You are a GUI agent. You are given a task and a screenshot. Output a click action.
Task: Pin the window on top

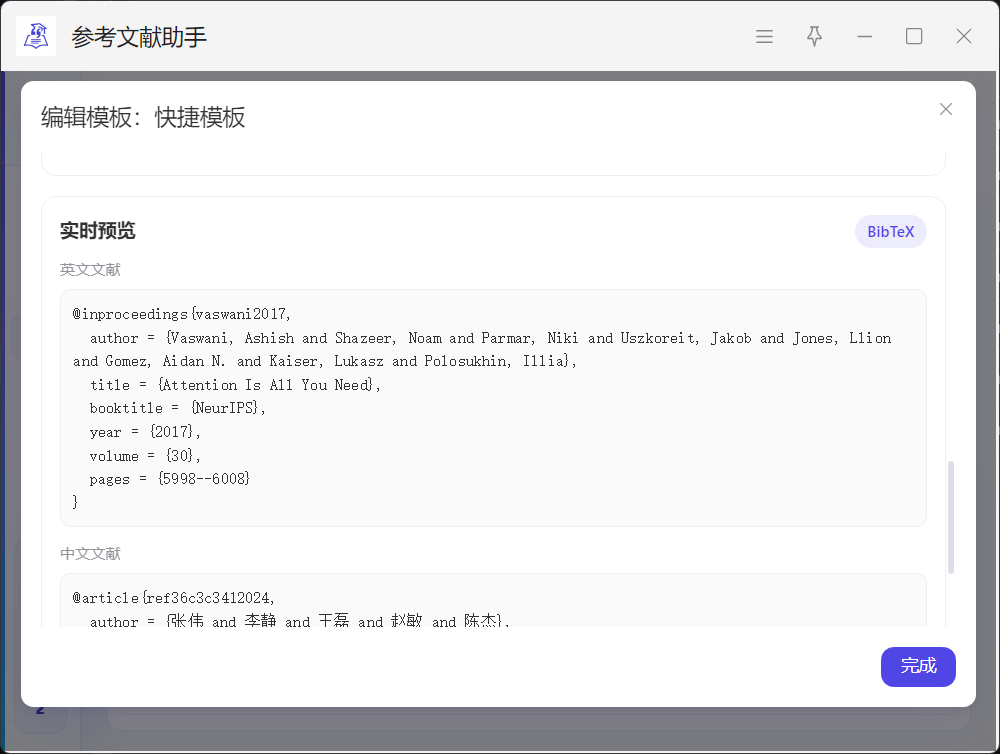pos(814,37)
